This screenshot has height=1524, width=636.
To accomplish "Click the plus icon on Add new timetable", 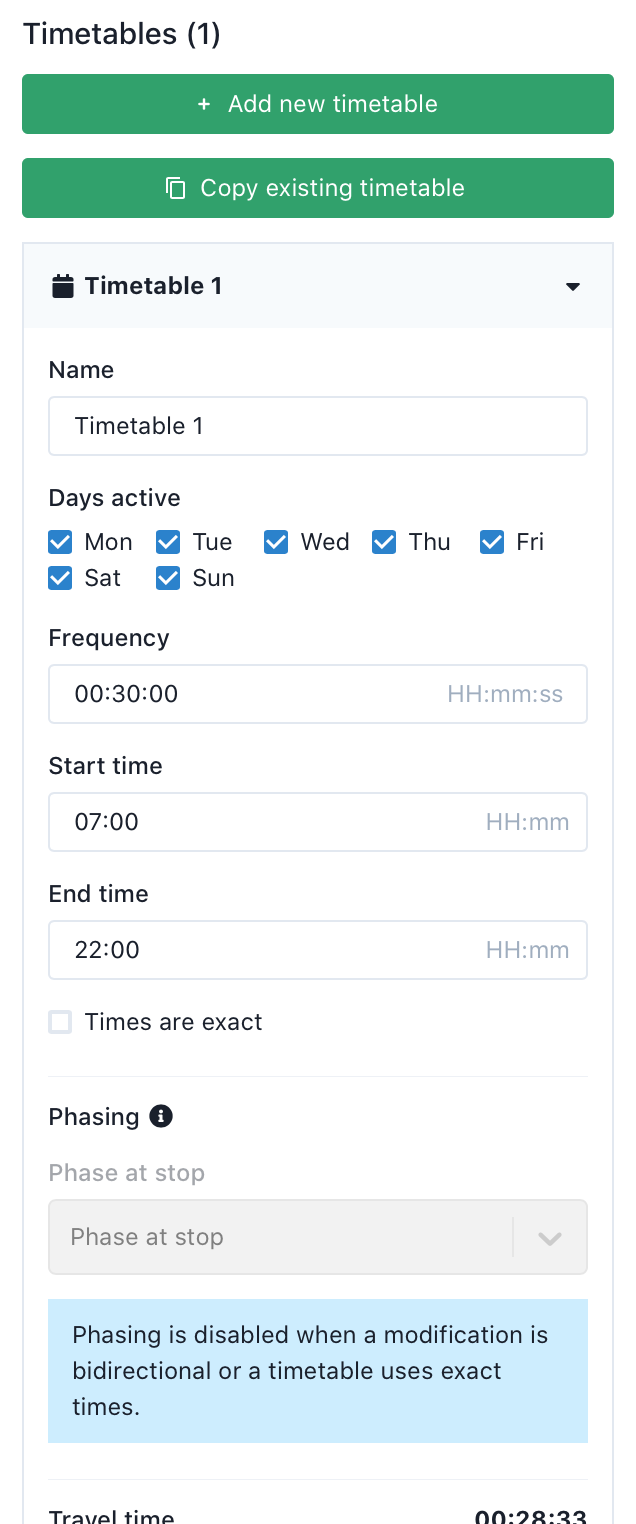I will (204, 104).
